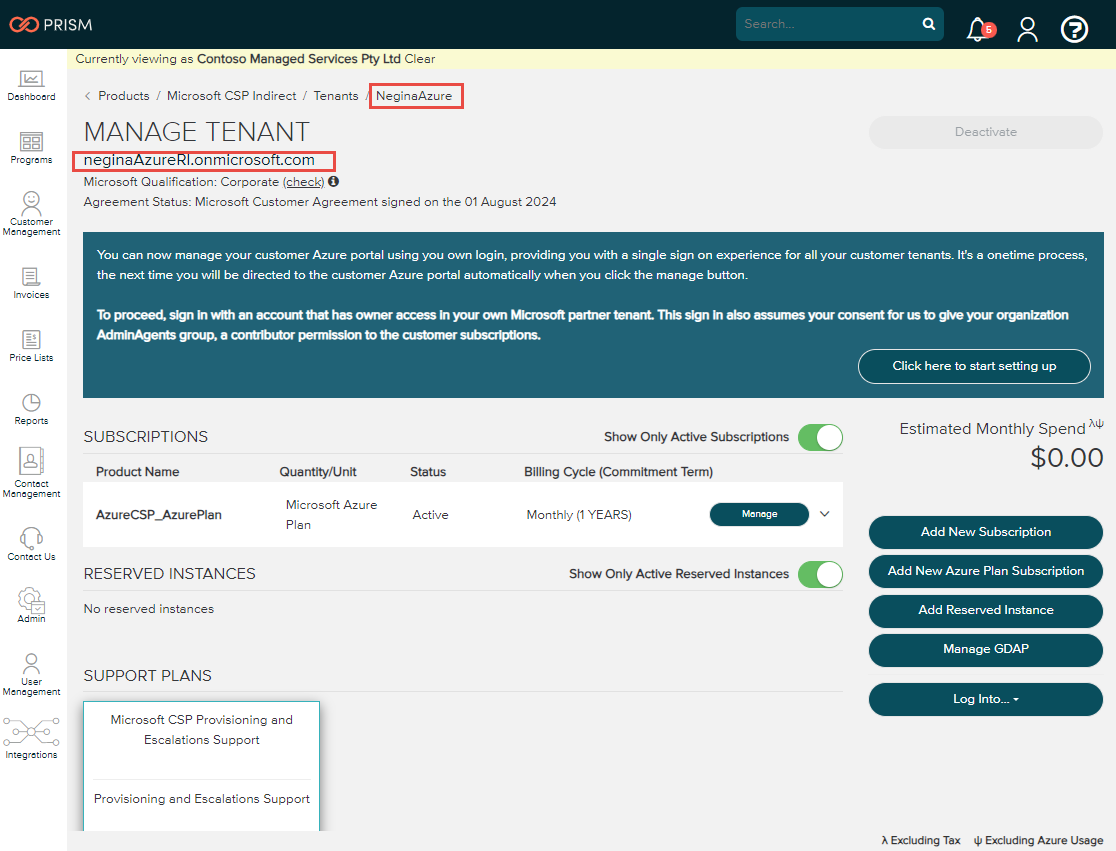The image size is (1116, 851).
Task: Open the user profile icon
Action: pyautogui.click(x=1027, y=29)
